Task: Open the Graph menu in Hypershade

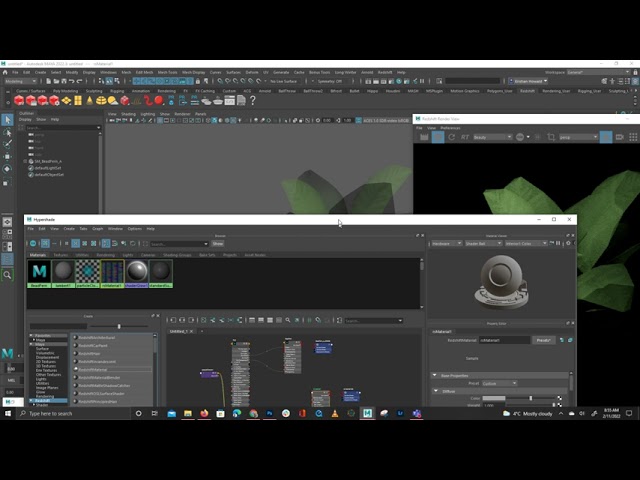Action: 98,229
